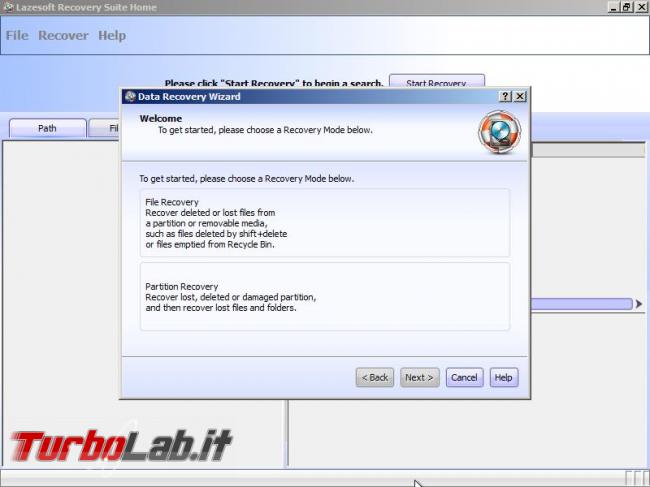The height and width of the screenshot is (487, 650).
Task: Minimize the Lazesoft Recovery Suite window
Action: click(614, 7)
